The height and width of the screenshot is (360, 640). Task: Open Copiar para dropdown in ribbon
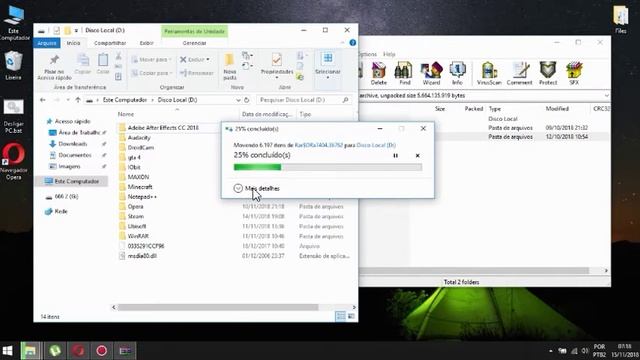tap(151, 73)
